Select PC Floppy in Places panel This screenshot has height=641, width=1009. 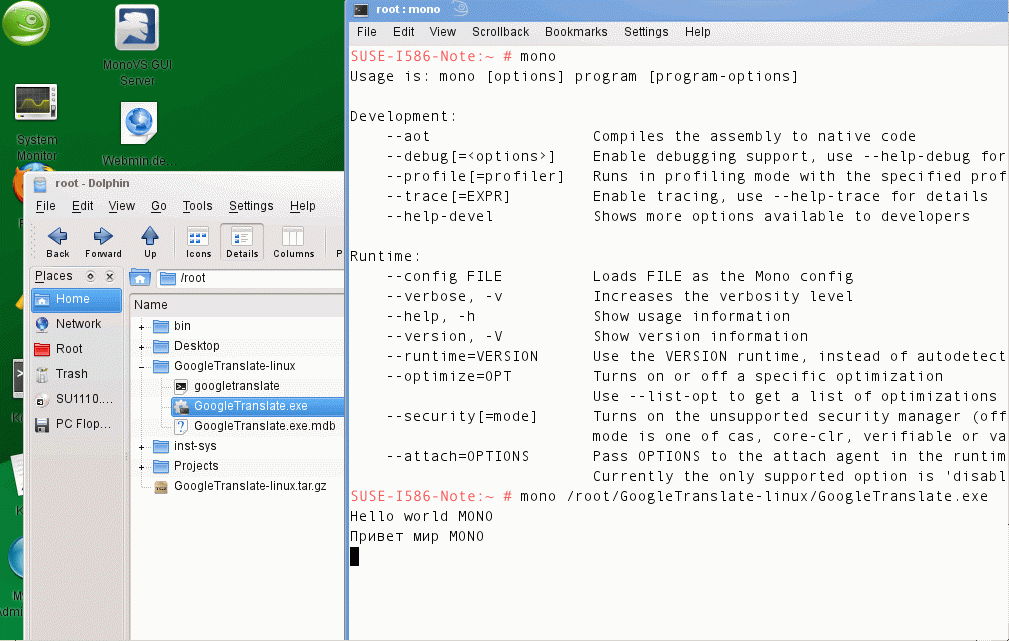tap(77, 425)
